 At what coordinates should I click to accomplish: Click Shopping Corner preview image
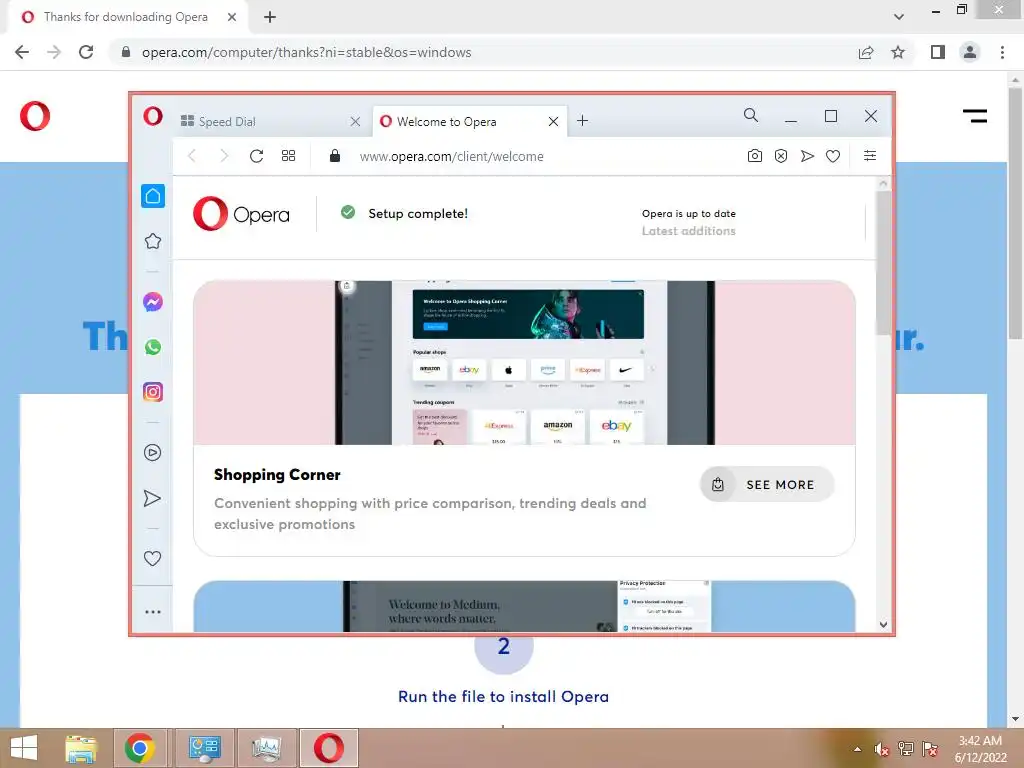524,362
